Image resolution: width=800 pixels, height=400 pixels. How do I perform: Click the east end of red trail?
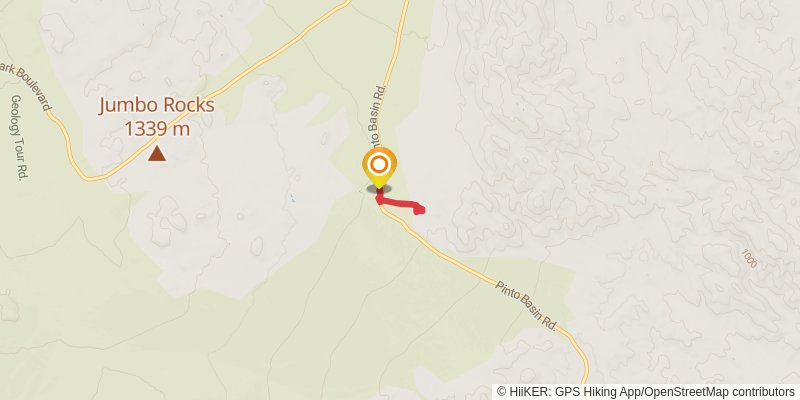click(419, 209)
